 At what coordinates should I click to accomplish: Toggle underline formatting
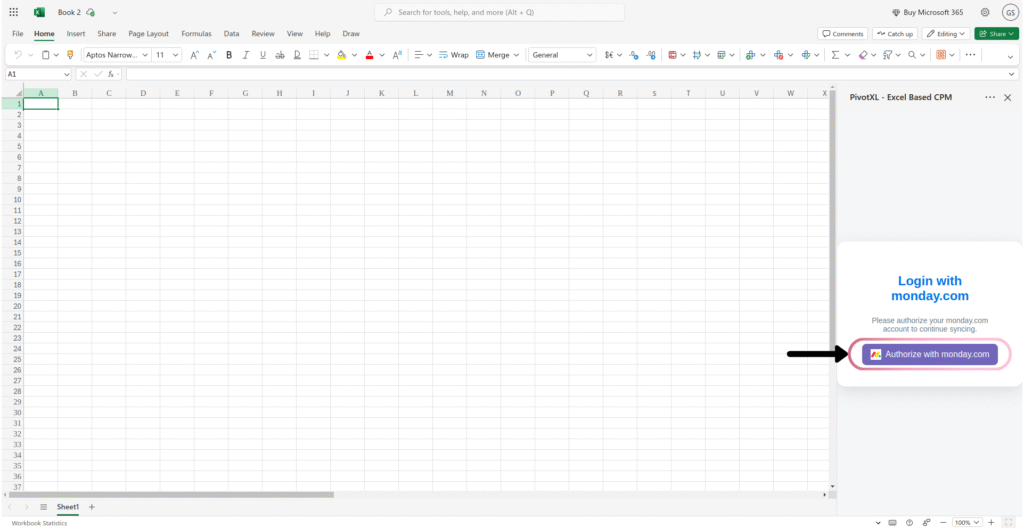click(263, 55)
